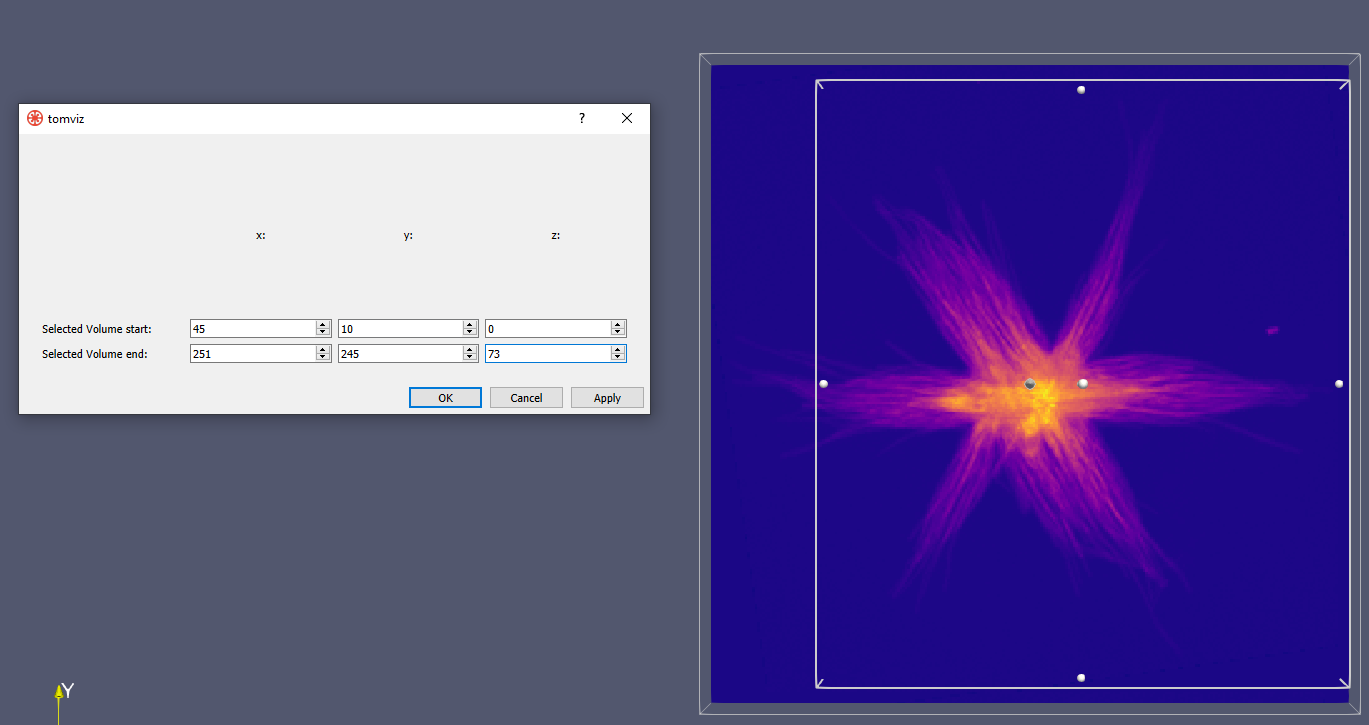This screenshot has height=725, width=1369.
Task: Close the tomviz dialog with X
Action: click(627, 118)
